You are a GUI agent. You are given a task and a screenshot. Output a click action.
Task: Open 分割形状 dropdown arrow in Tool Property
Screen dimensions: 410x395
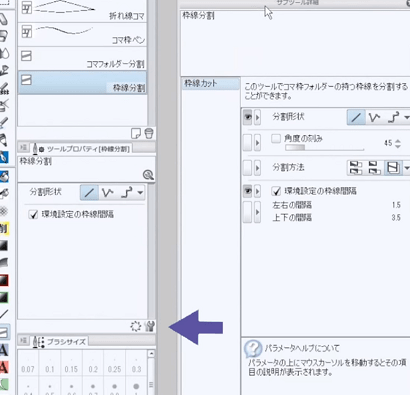click(x=140, y=193)
